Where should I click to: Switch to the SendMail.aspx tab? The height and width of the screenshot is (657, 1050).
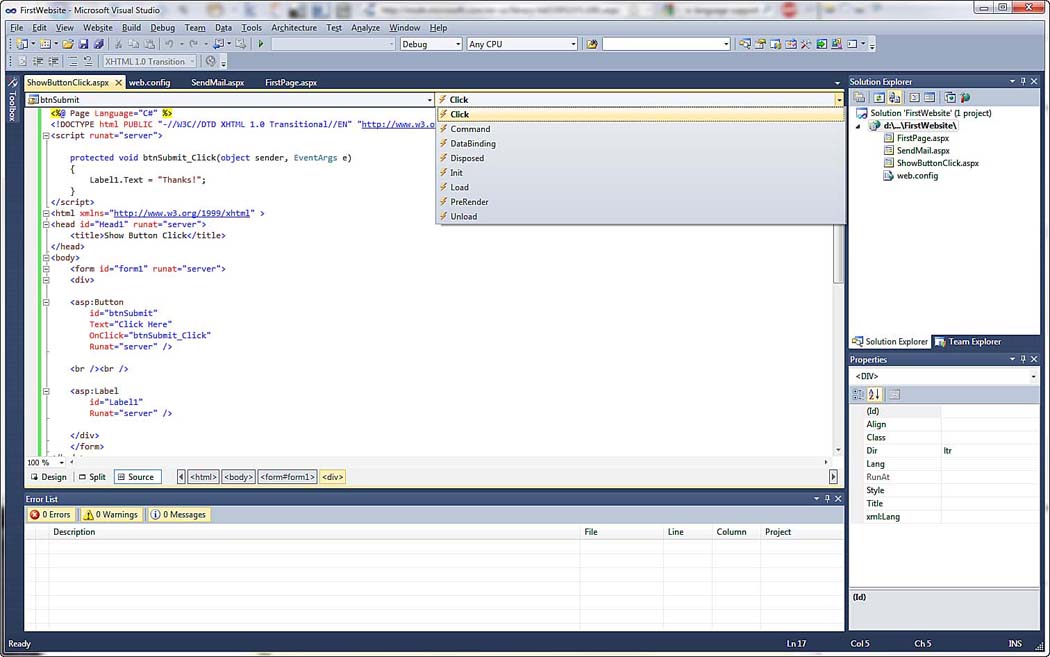click(x=218, y=82)
